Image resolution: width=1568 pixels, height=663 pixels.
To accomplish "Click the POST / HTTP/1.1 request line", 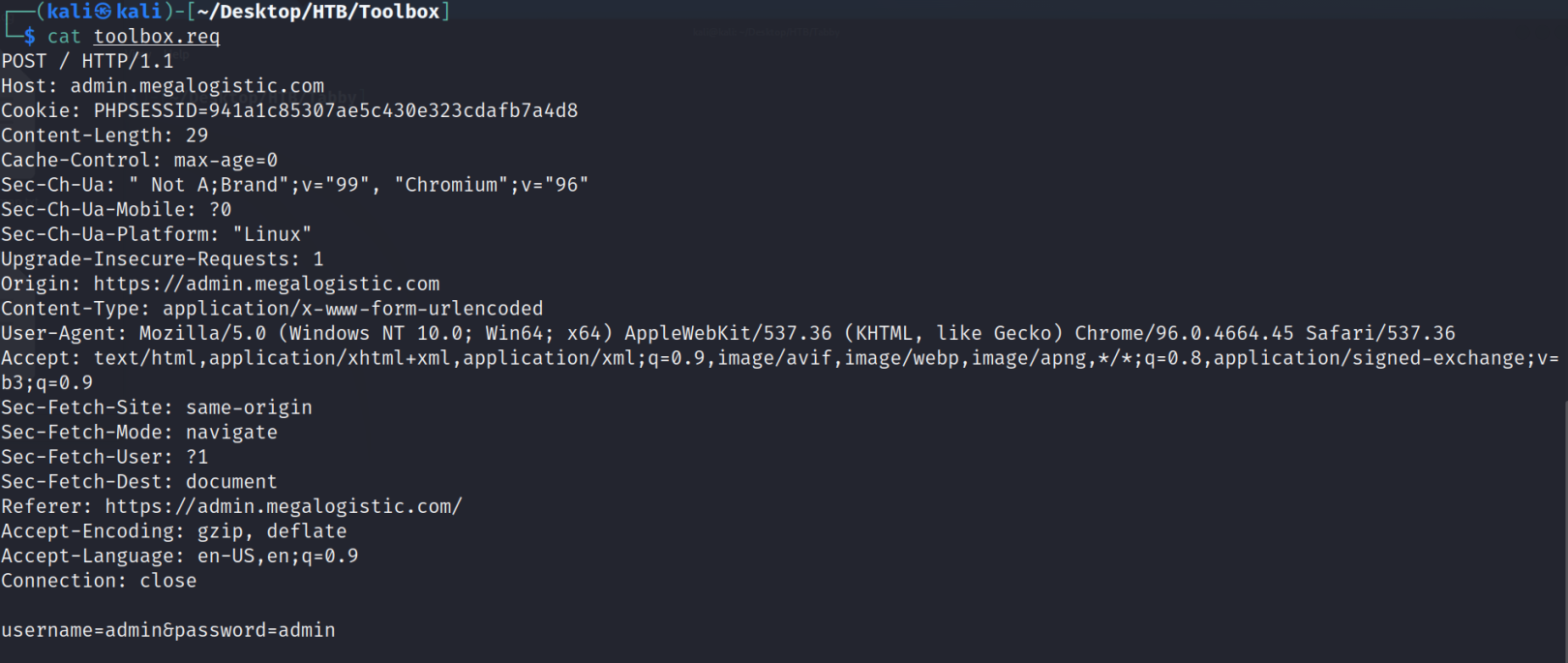I will [87, 61].
